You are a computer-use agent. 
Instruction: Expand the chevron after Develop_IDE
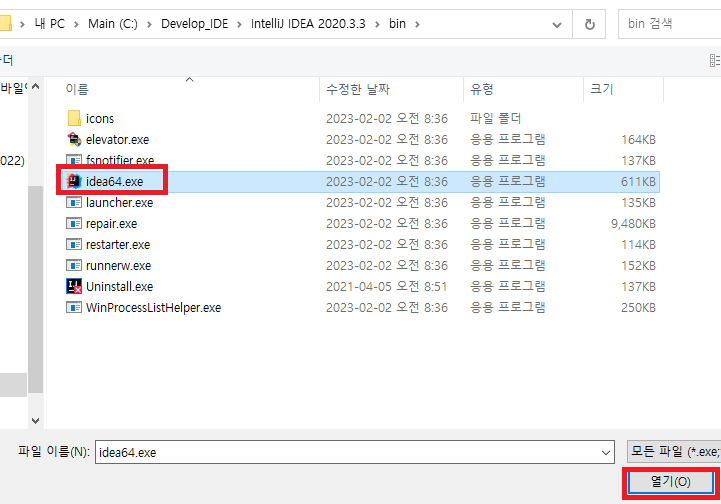[x=239, y=24]
